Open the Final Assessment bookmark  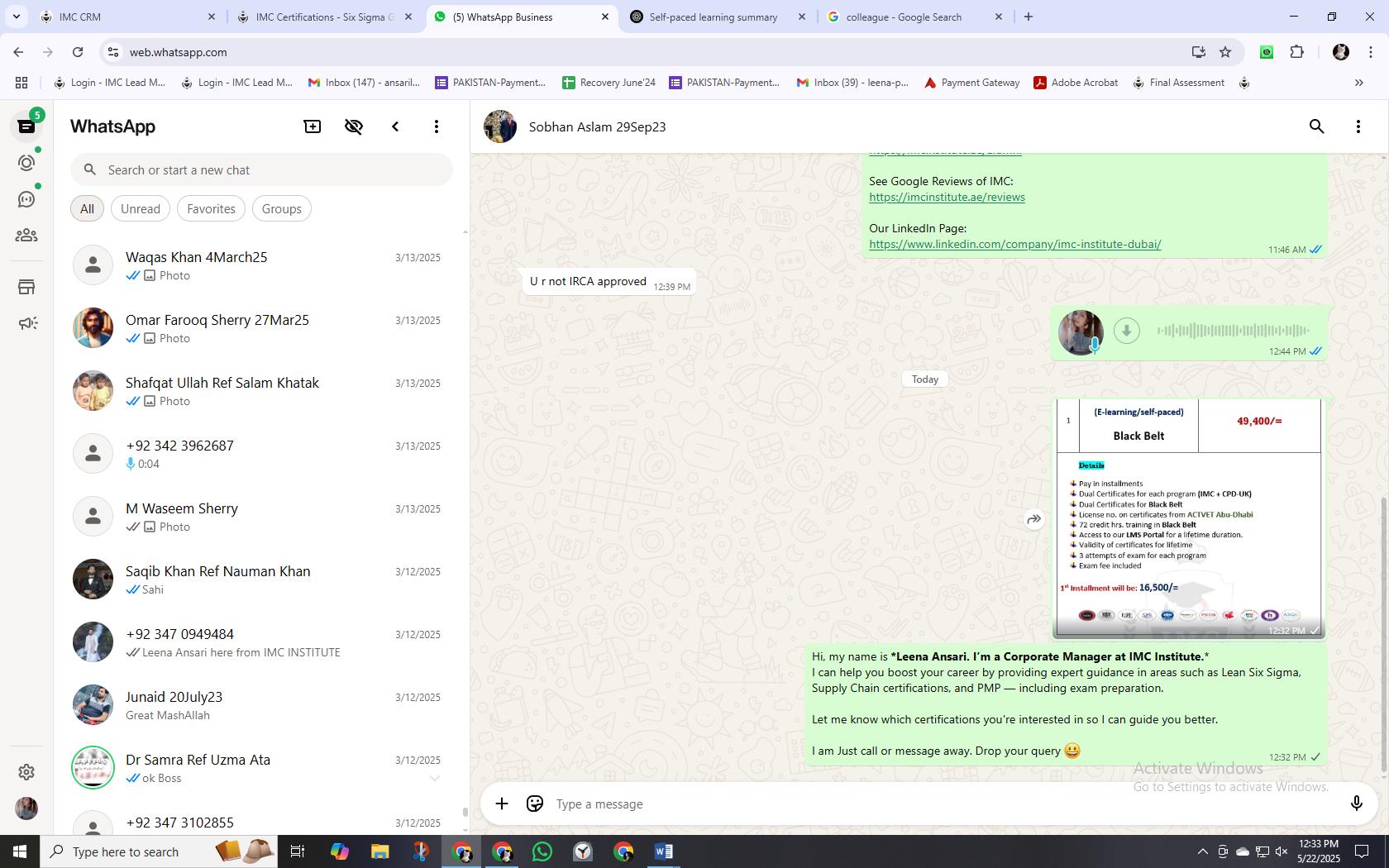(1178, 83)
